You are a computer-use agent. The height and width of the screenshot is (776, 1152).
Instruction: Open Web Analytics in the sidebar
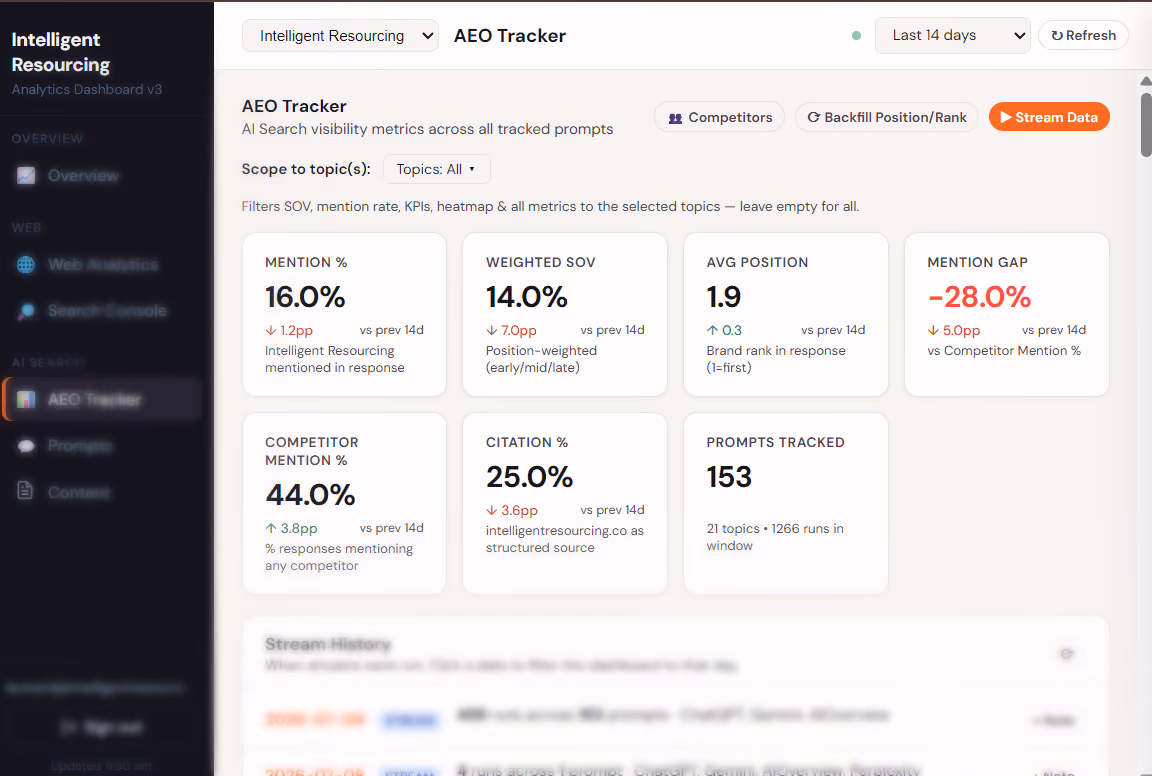(x=101, y=265)
